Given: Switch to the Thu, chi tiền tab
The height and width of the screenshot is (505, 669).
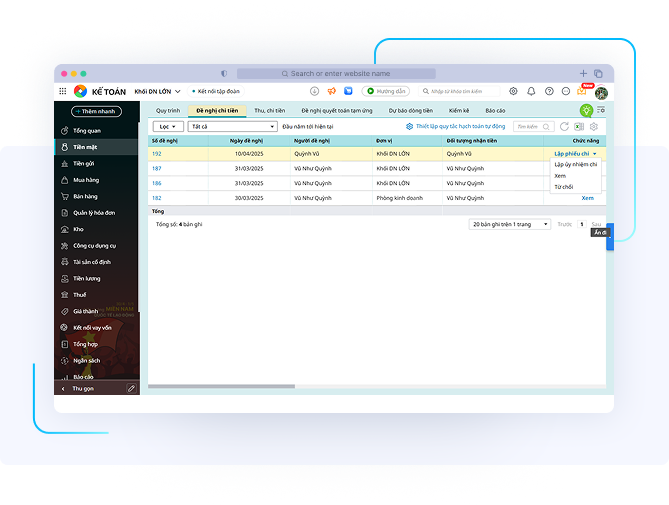Looking at the screenshot, I should coord(269,110).
